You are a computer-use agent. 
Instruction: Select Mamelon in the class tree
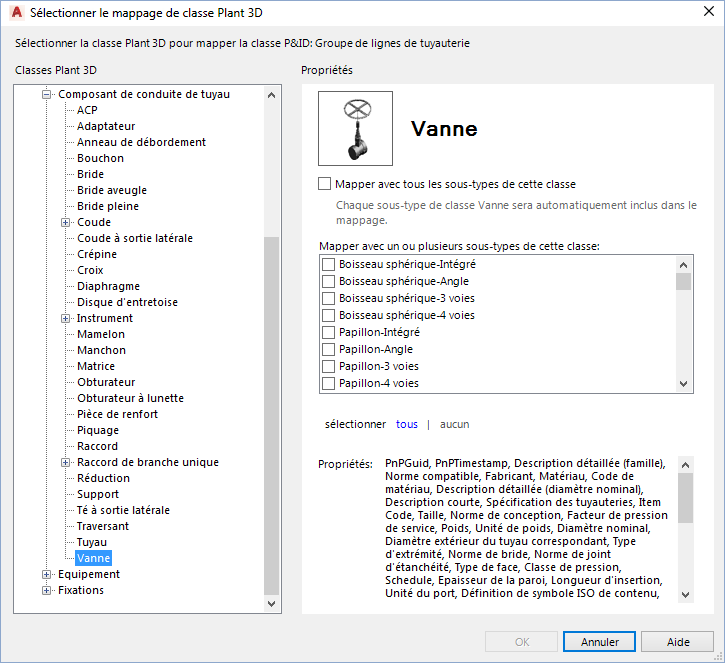(101, 334)
